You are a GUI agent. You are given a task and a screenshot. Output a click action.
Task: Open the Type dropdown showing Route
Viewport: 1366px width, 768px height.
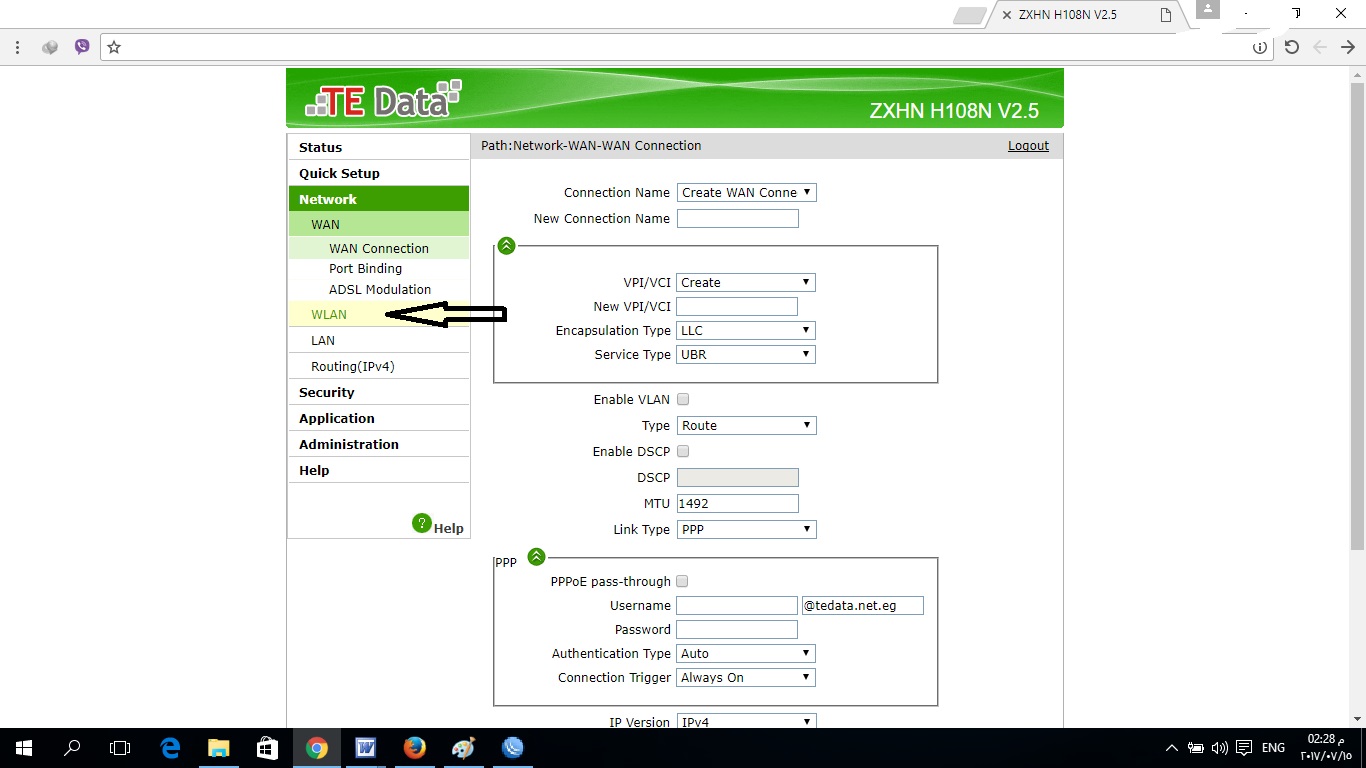click(747, 425)
